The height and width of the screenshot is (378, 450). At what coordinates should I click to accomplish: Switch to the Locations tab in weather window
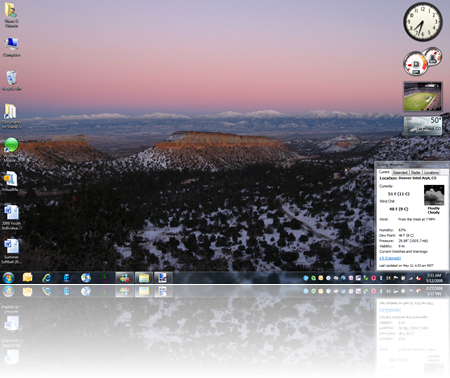(x=431, y=172)
